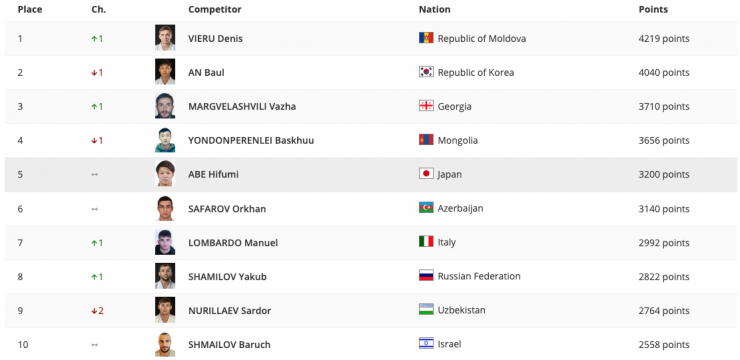Sort table by Points column header
The height and width of the screenshot is (360, 740).
[x=653, y=9]
